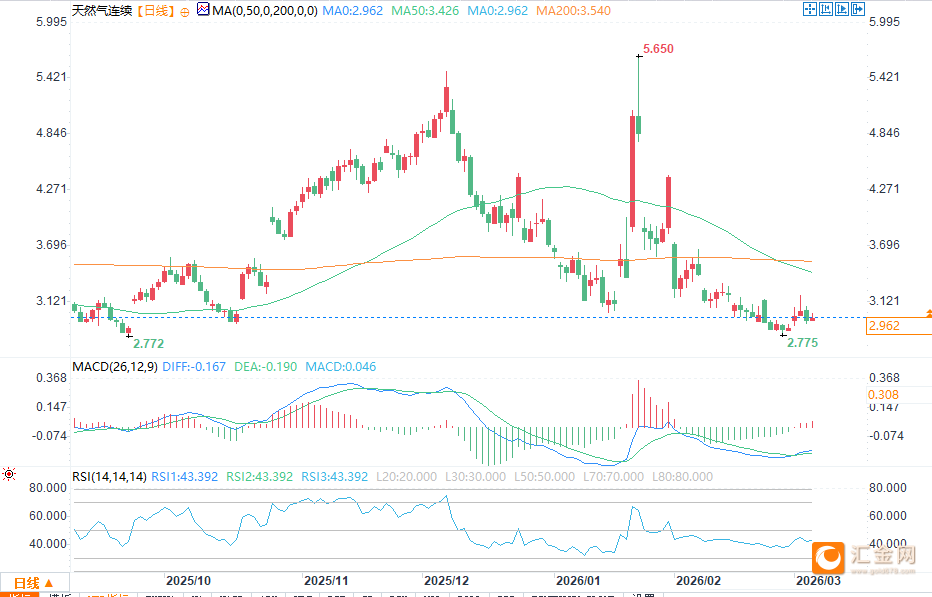The height and width of the screenshot is (597, 932).
Task: Click the DIFF:-0.167 value
Action: pyautogui.click(x=194, y=366)
